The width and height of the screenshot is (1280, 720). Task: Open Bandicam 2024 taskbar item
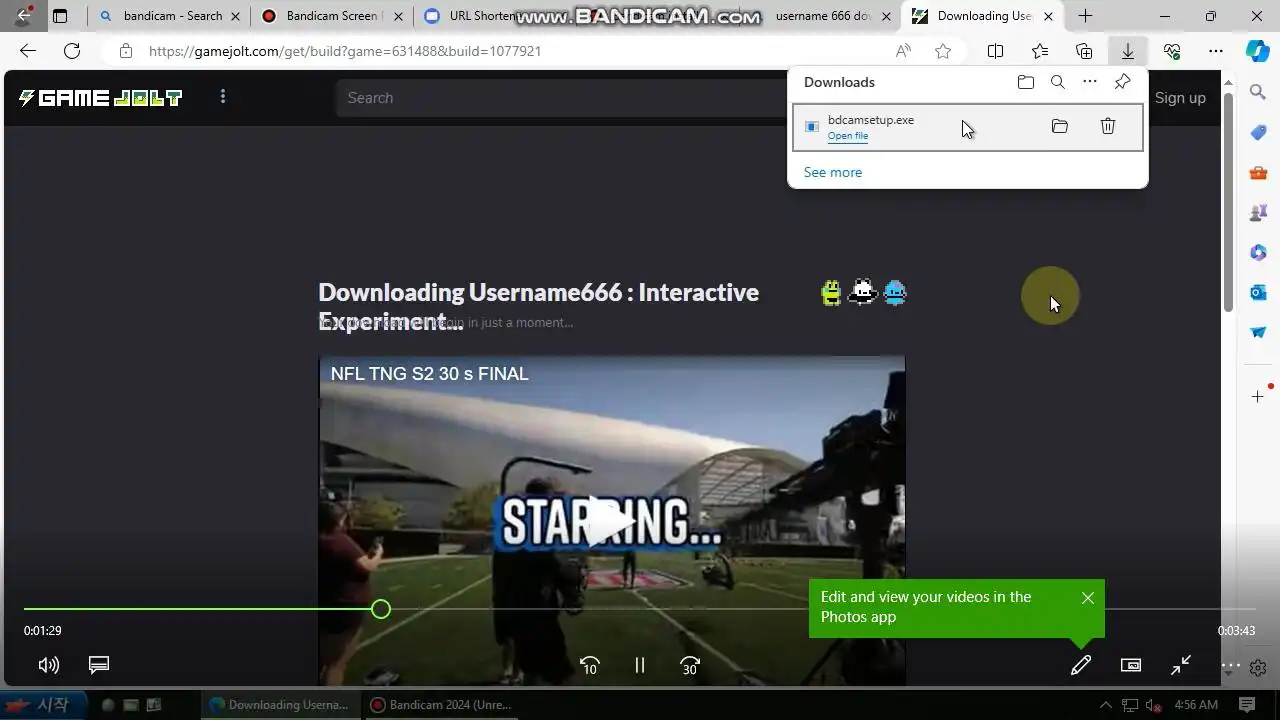coord(441,705)
